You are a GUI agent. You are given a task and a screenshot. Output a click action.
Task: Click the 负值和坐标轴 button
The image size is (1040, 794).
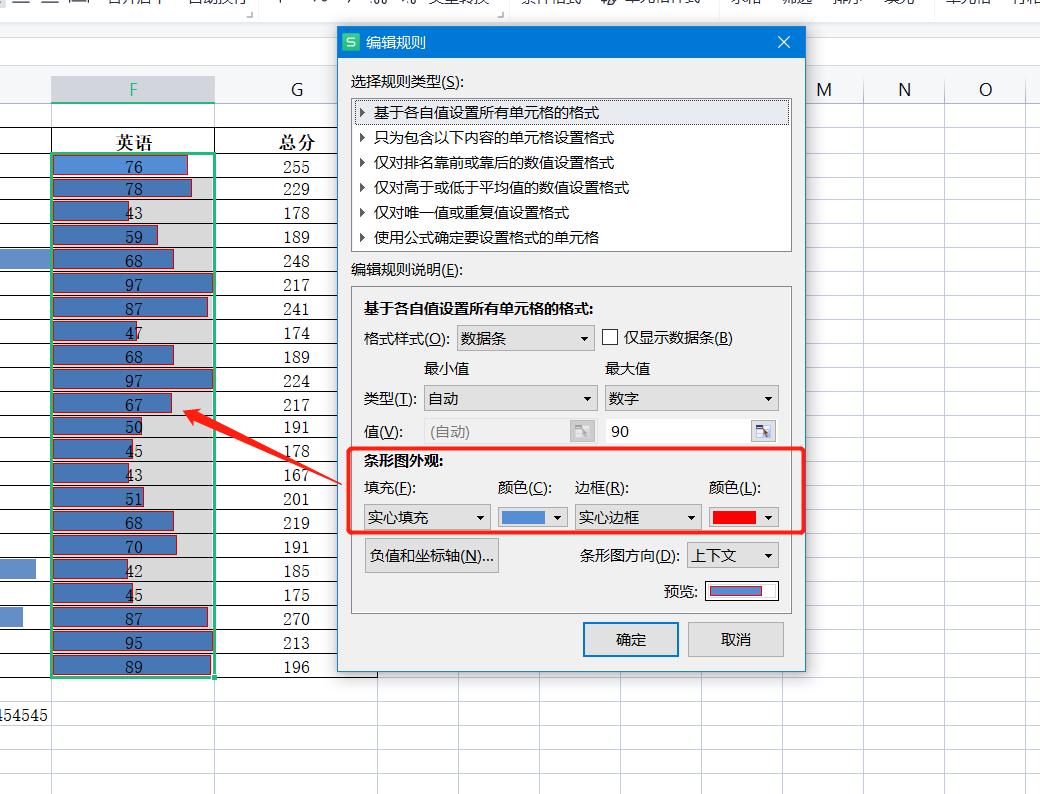(431, 554)
